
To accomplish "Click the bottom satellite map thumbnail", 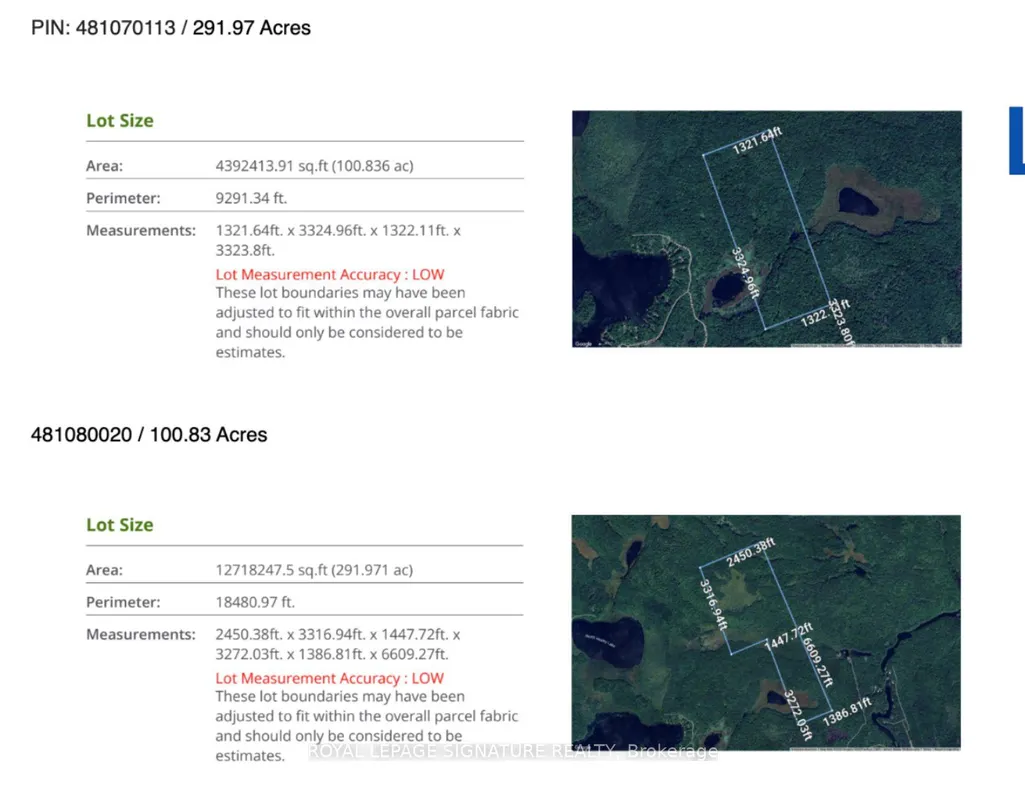I will pos(766,632).
